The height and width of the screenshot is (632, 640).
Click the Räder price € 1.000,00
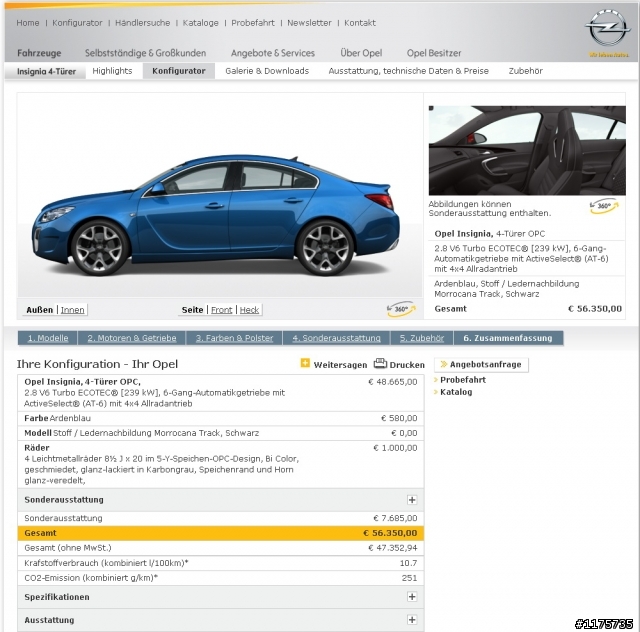click(395, 448)
